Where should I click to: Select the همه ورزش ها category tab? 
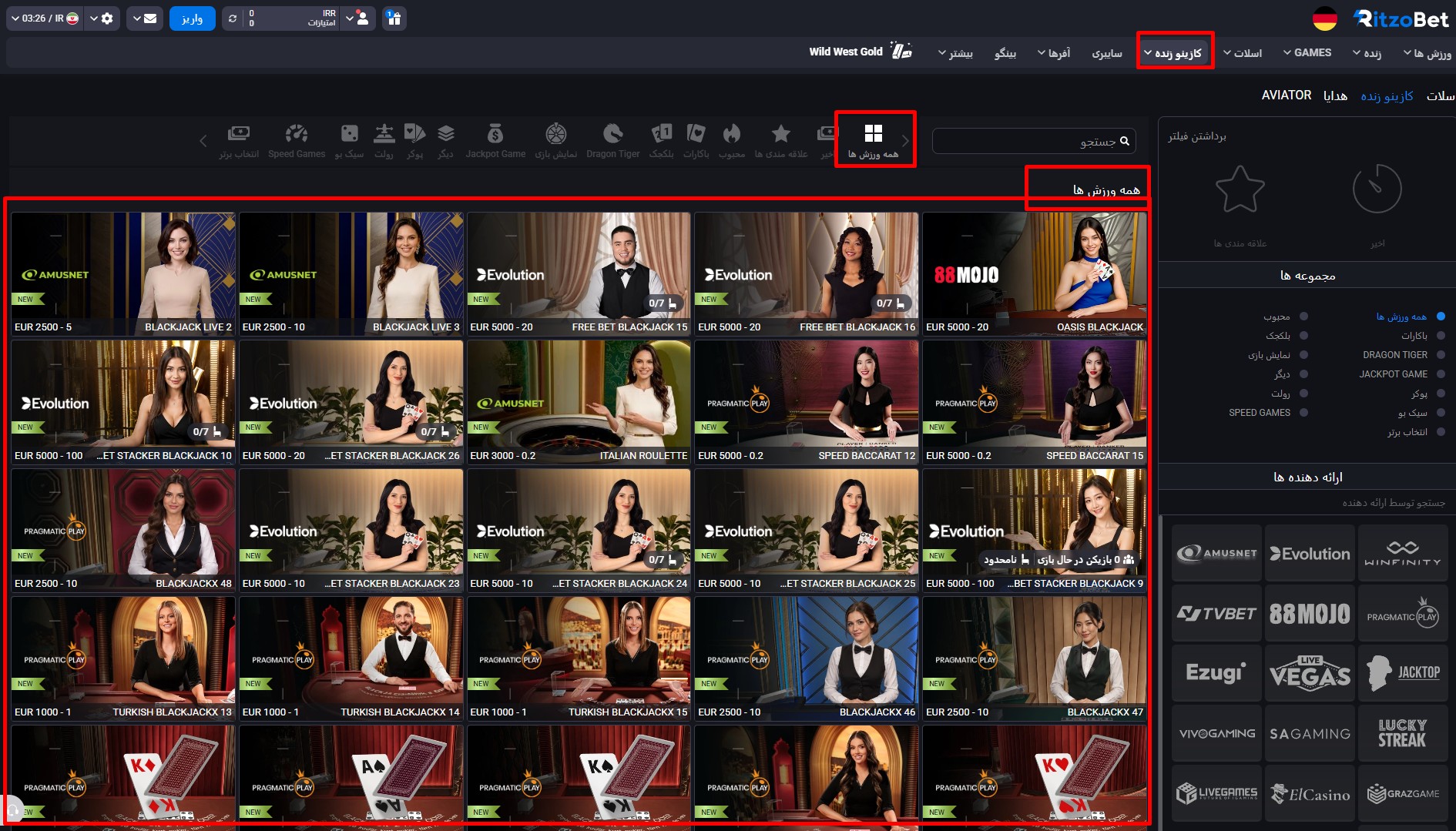873,140
